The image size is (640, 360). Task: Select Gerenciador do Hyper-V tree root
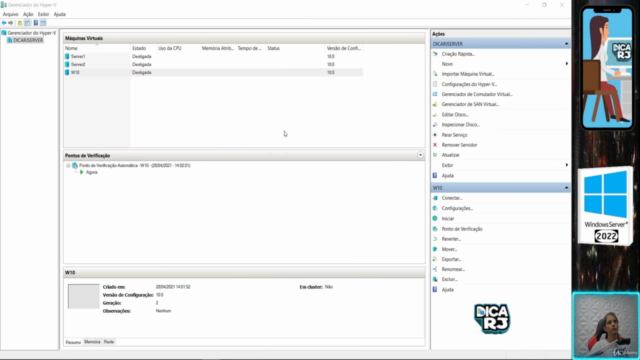point(31,33)
